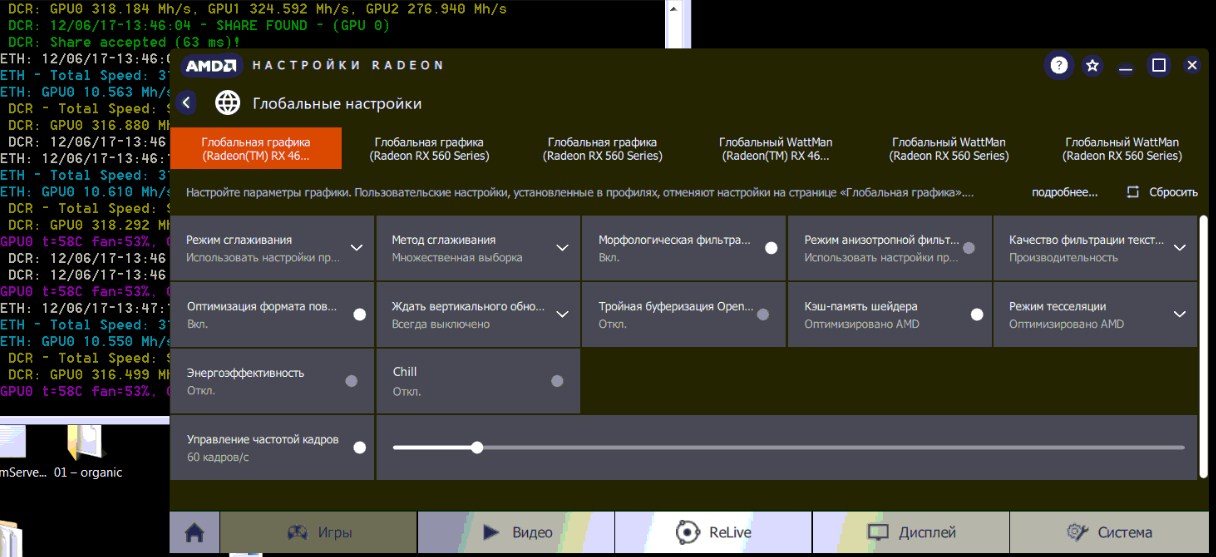Click the подробнее... link

(x=1065, y=192)
